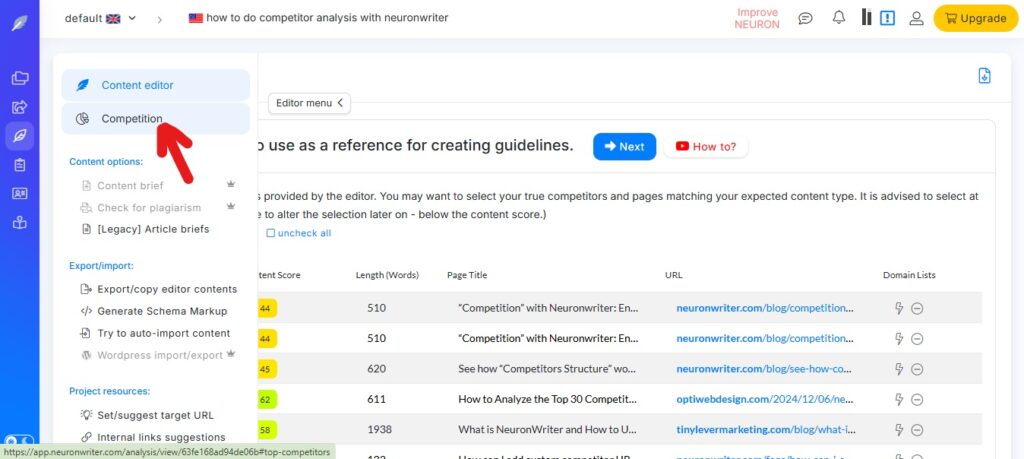This screenshot has width=1024, height=459.
Task: Click the crown icon beside Check for plagiarism
Action: (230, 206)
